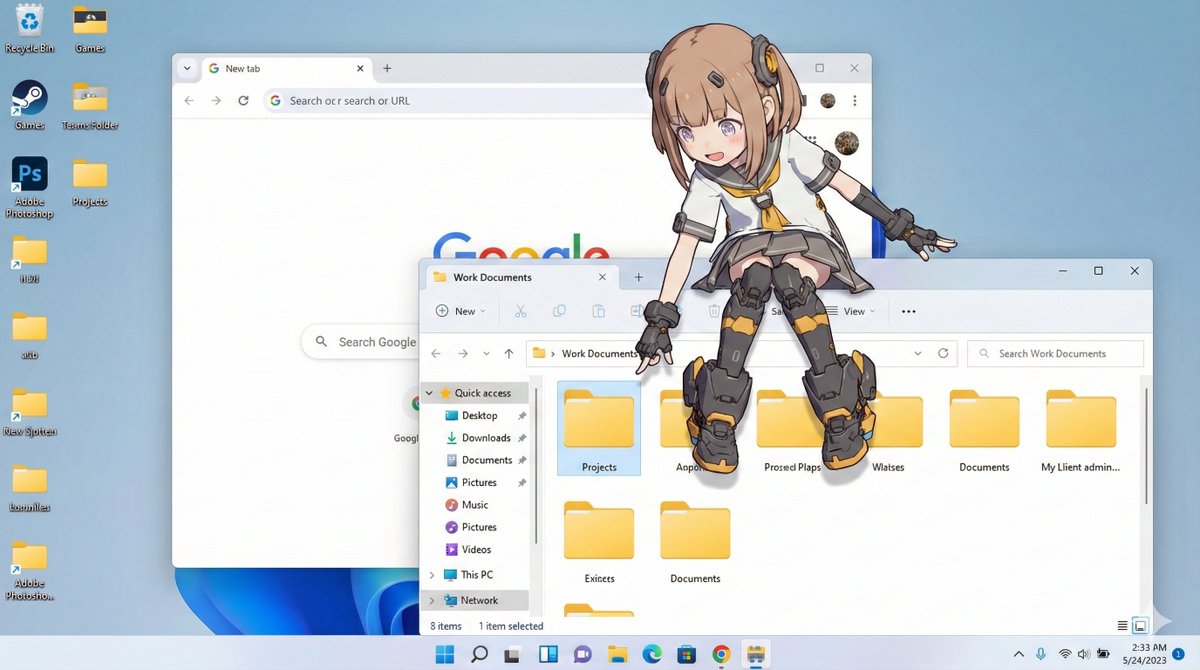The height and width of the screenshot is (670, 1200).
Task: Refresh the Work Documents folder
Action: point(942,353)
